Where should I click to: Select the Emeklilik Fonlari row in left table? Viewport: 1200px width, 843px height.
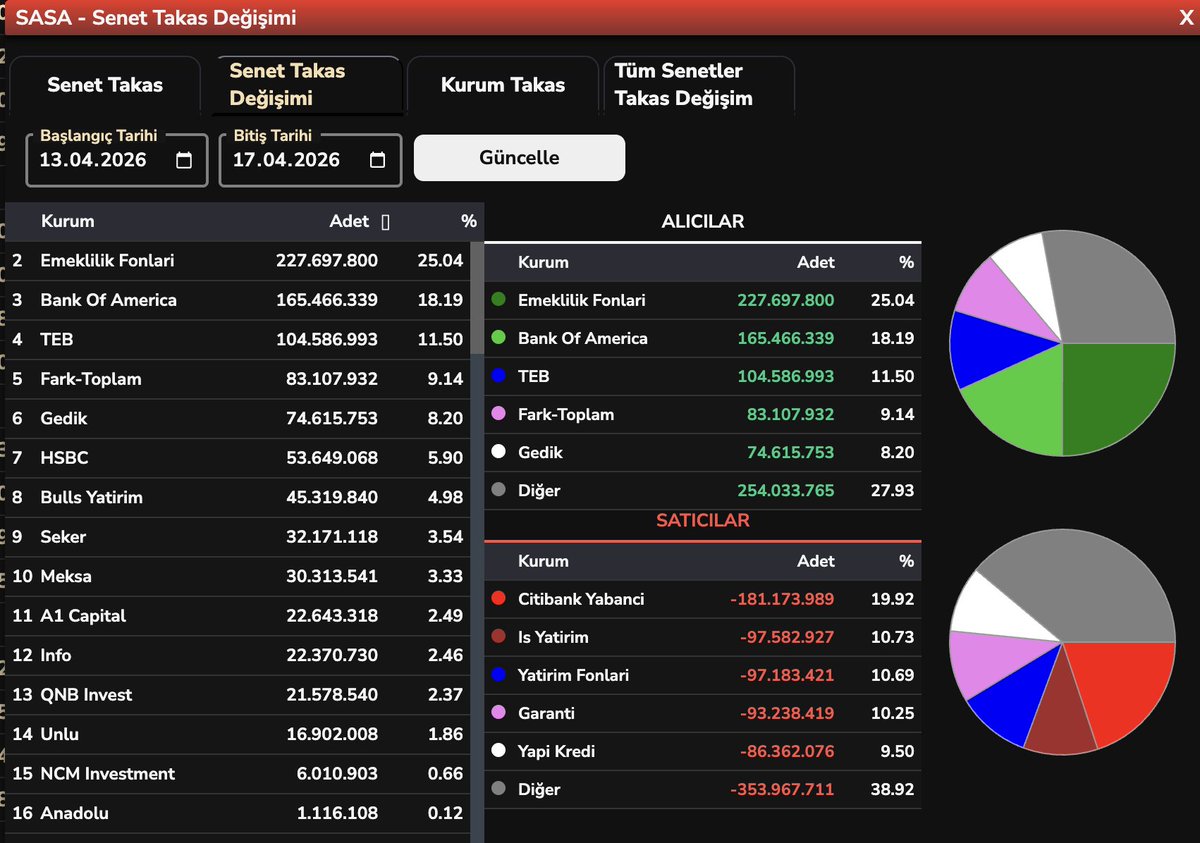238,261
